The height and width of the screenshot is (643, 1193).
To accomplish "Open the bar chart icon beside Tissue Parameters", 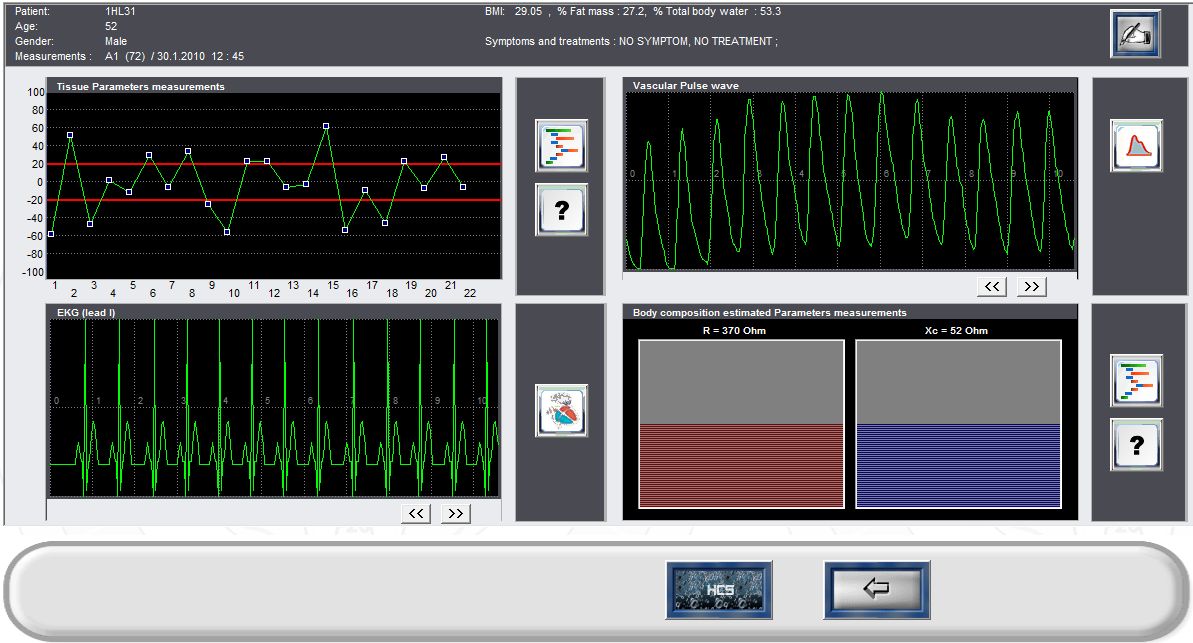I will coord(561,146).
